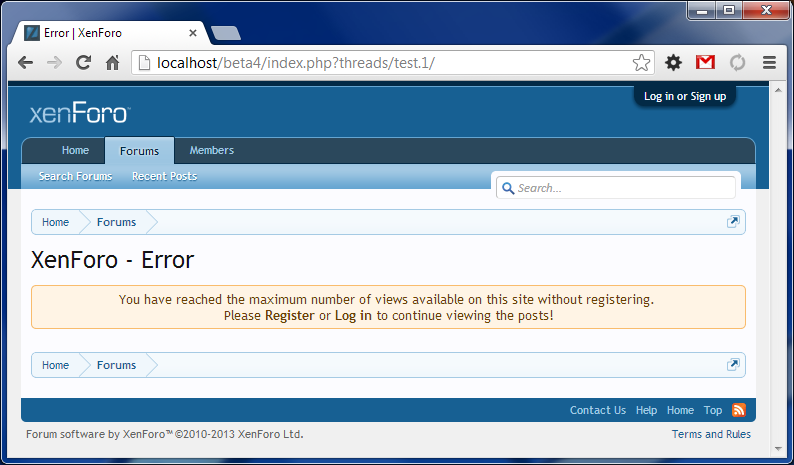Viewport: 794px width, 465px height.
Task: Click the RSS feed icon in footer
Action: pos(739,410)
